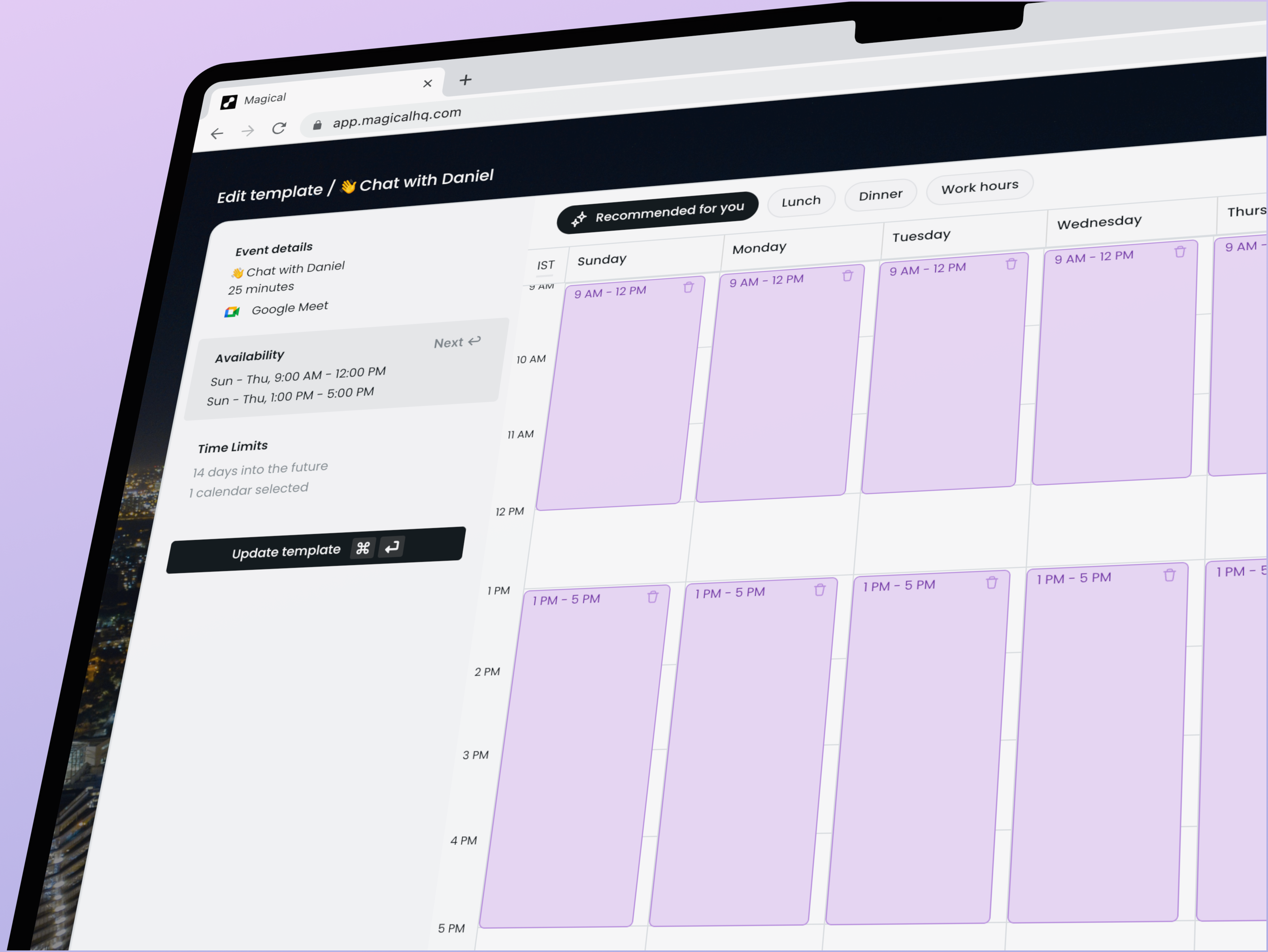Delete Sunday's 1 PM – 5 PM slot
The width and height of the screenshot is (1268, 952).
[652, 598]
